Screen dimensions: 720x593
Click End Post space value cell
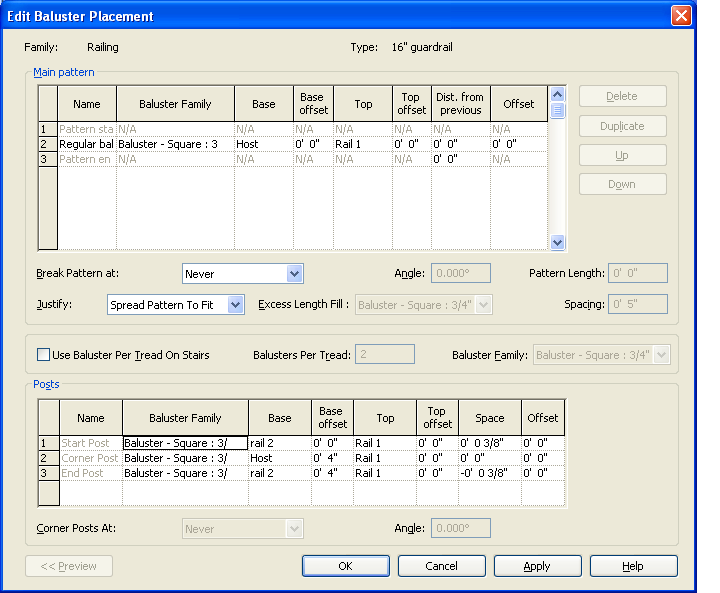489,473
